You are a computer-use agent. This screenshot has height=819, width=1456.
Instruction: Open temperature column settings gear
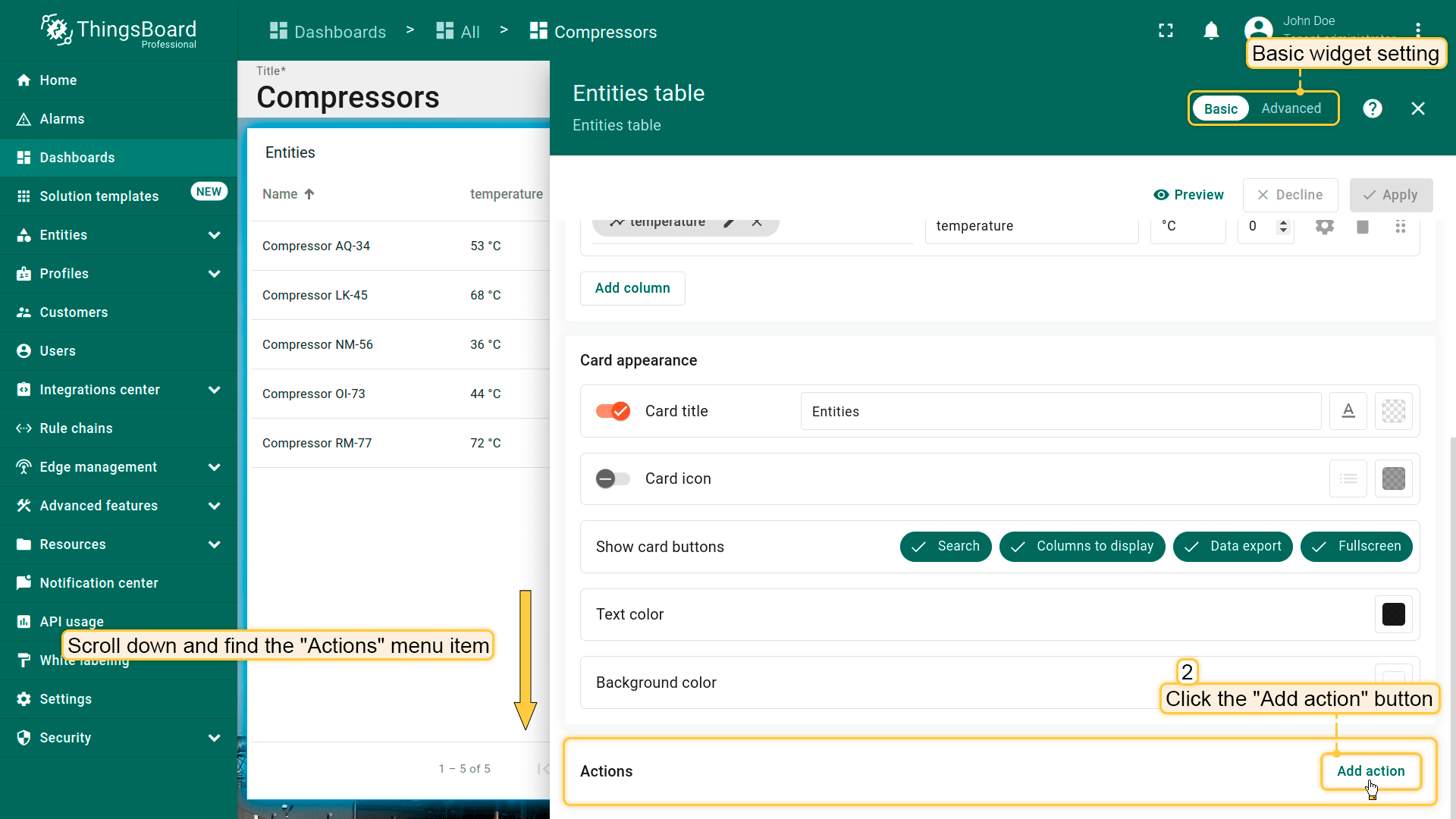[x=1324, y=227]
